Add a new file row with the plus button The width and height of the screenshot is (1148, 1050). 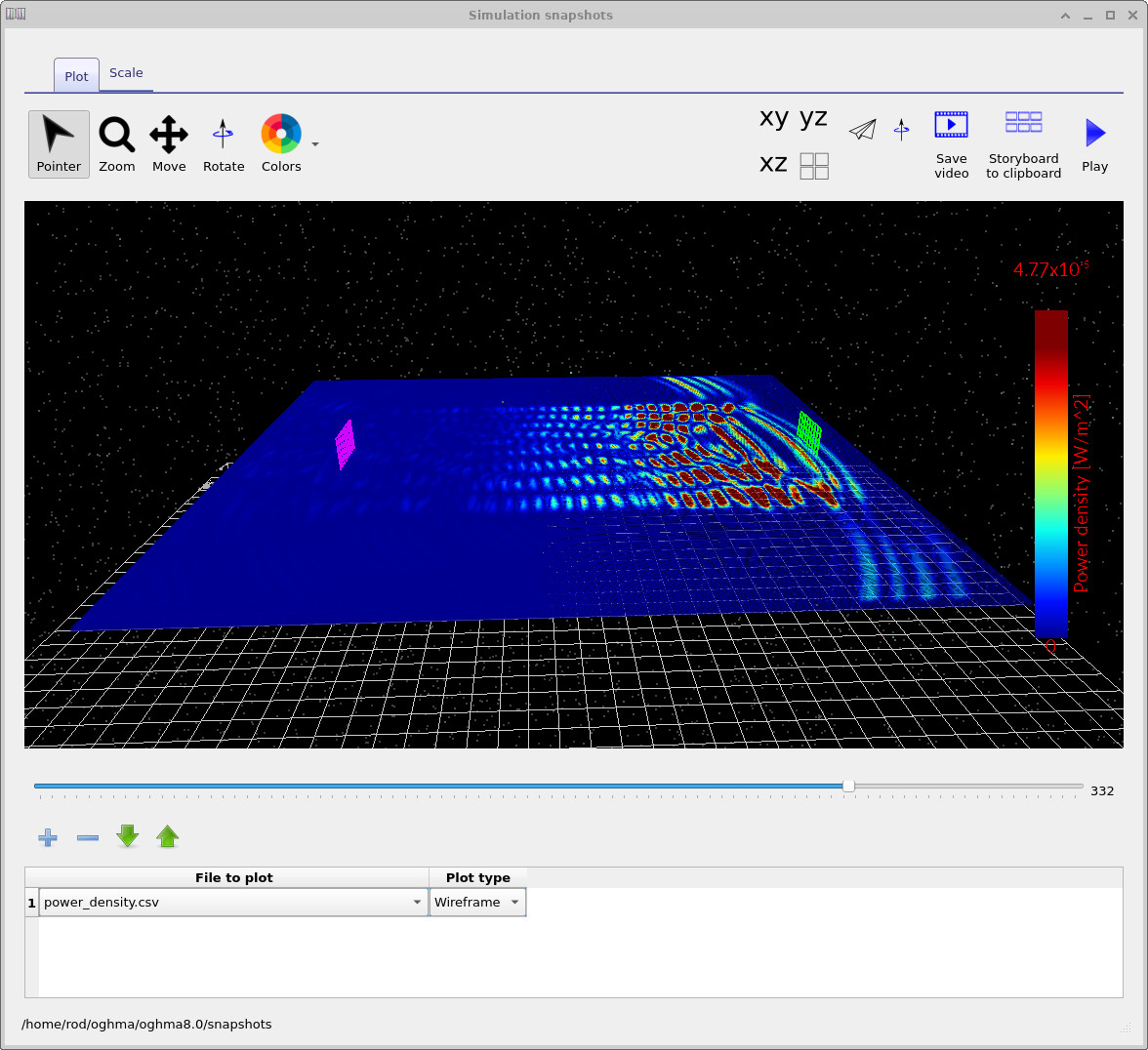(47, 837)
